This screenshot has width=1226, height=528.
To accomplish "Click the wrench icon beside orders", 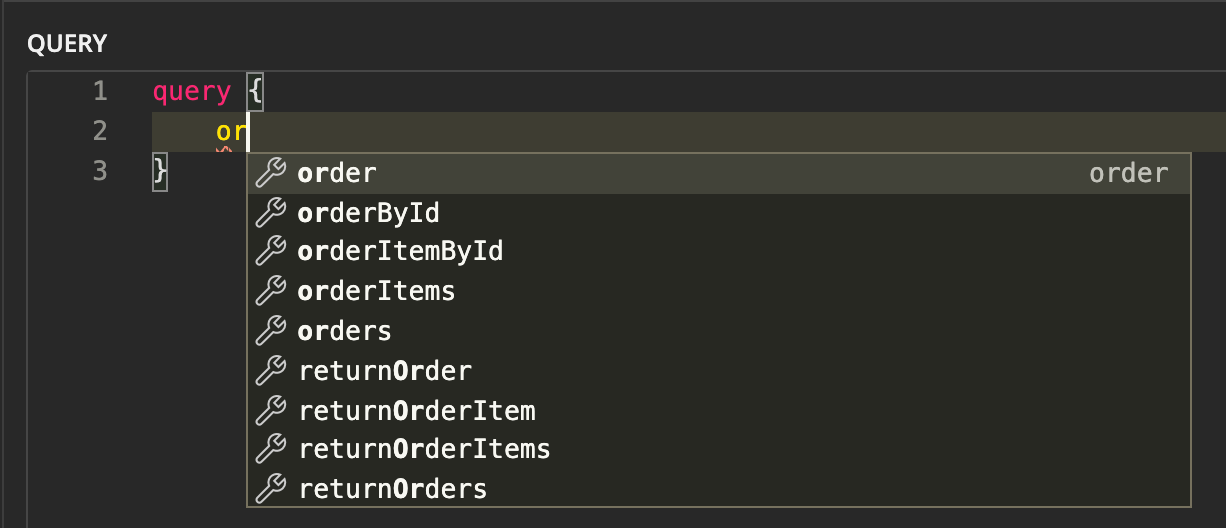I will pyautogui.click(x=271, y=331).
